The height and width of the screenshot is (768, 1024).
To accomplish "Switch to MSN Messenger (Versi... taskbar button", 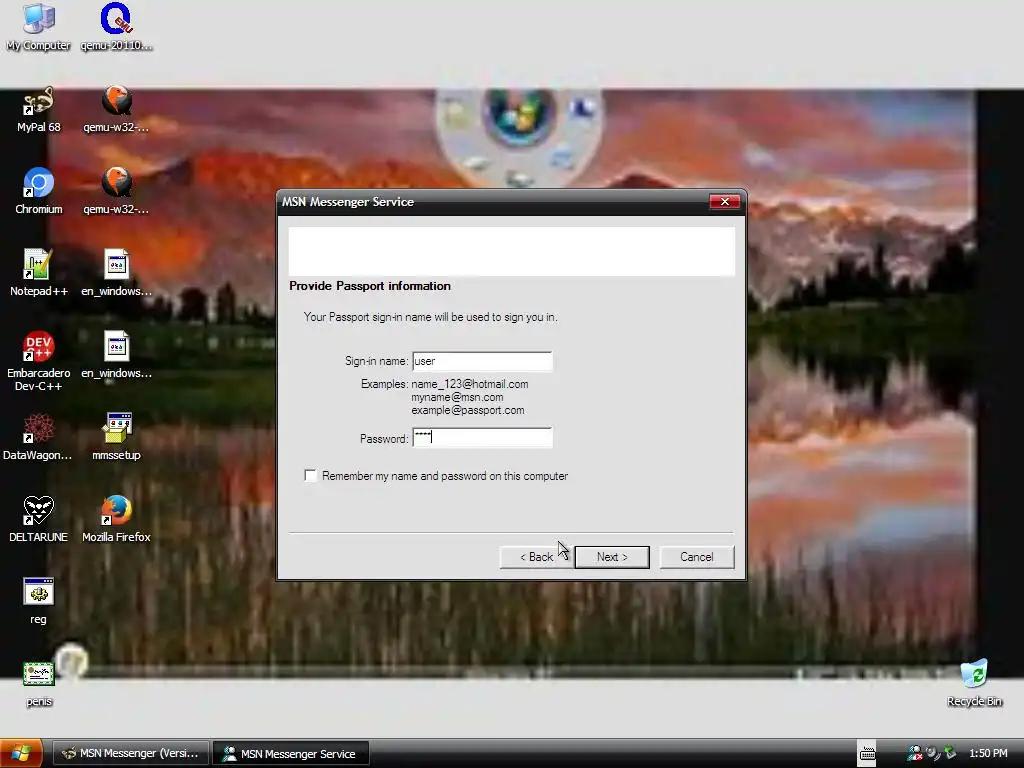I will point(131,753).
